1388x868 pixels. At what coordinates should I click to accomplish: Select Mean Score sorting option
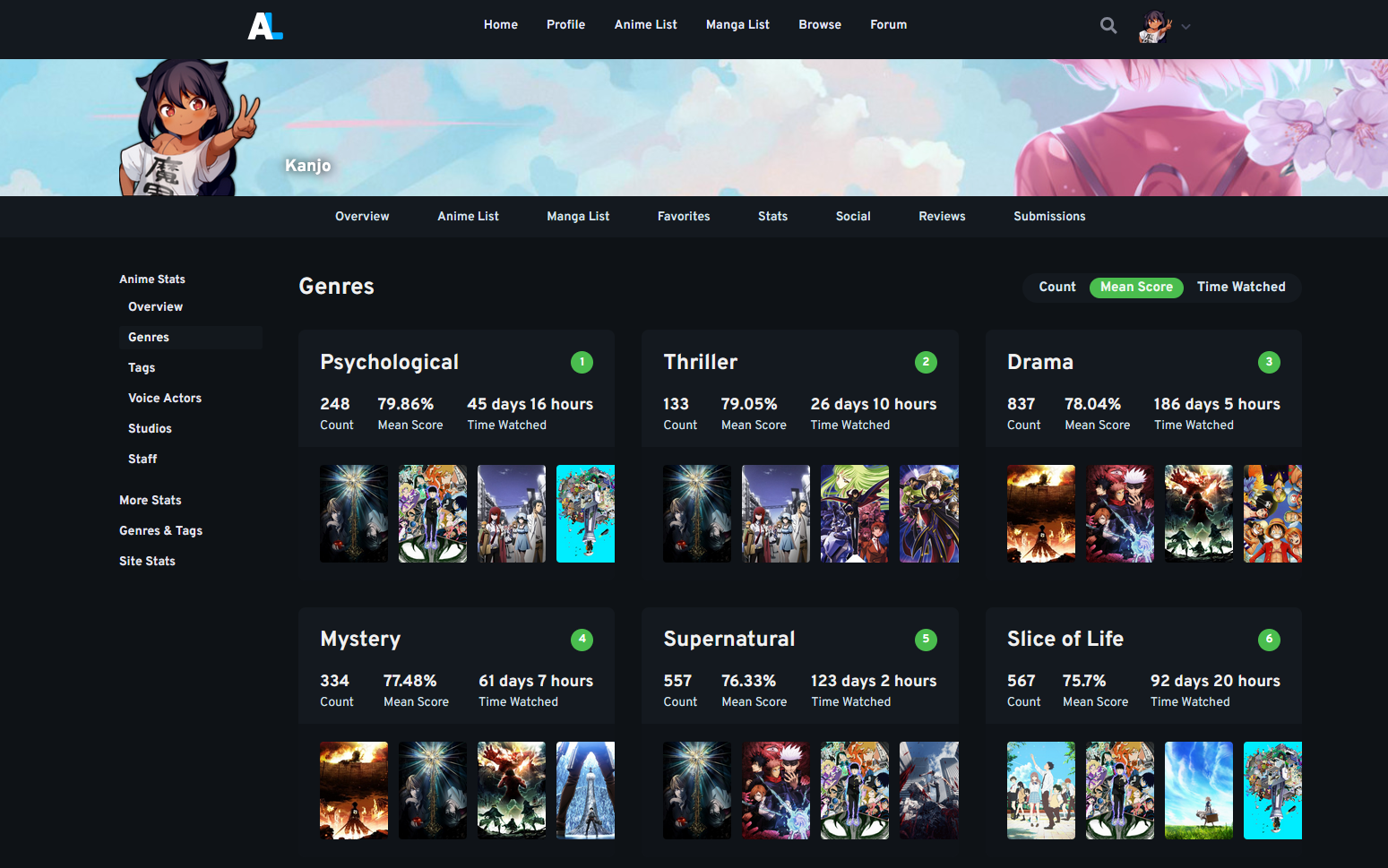pos(1136,288)
